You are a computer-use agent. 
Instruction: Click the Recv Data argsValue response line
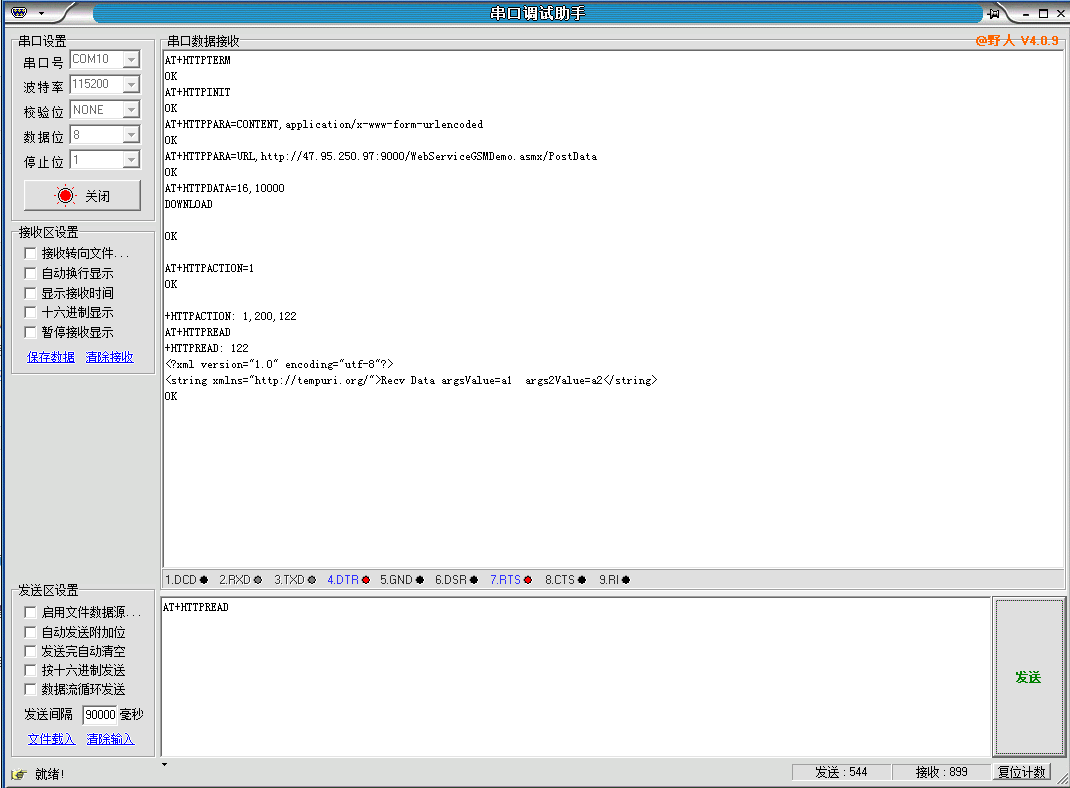(x=411, y=380)
